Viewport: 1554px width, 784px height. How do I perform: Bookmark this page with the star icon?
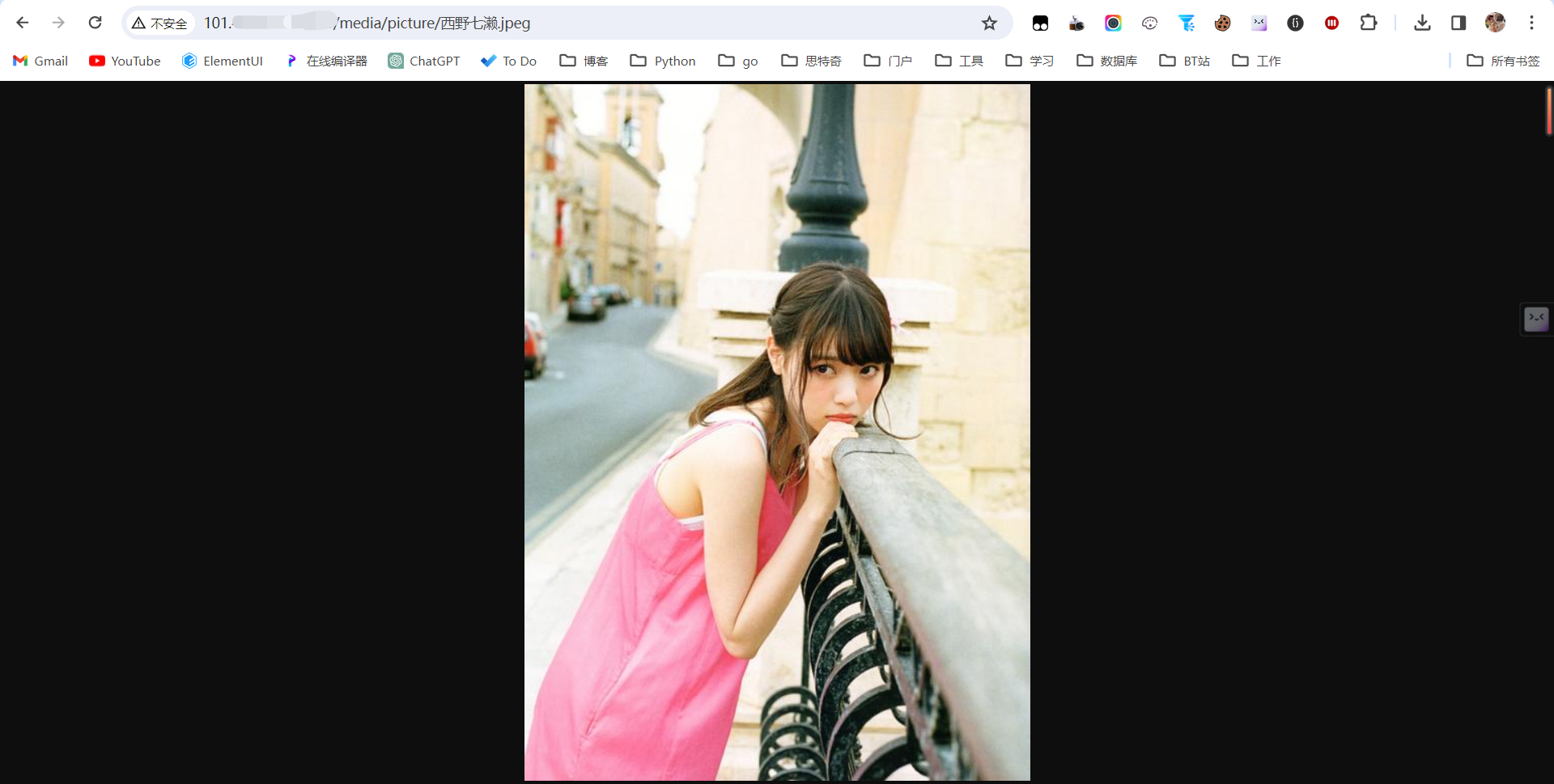pos(989,23)
